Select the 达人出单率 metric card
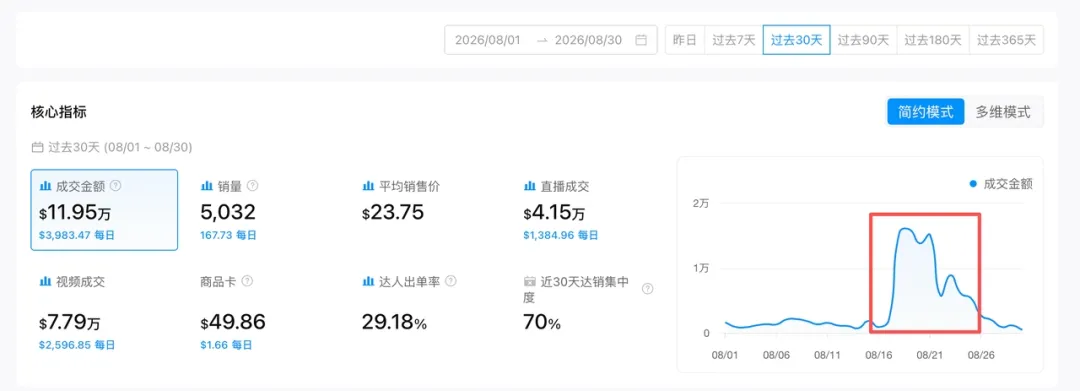Screen dimensions: 1080x391 pyautogui.click(x=427, y=313)
